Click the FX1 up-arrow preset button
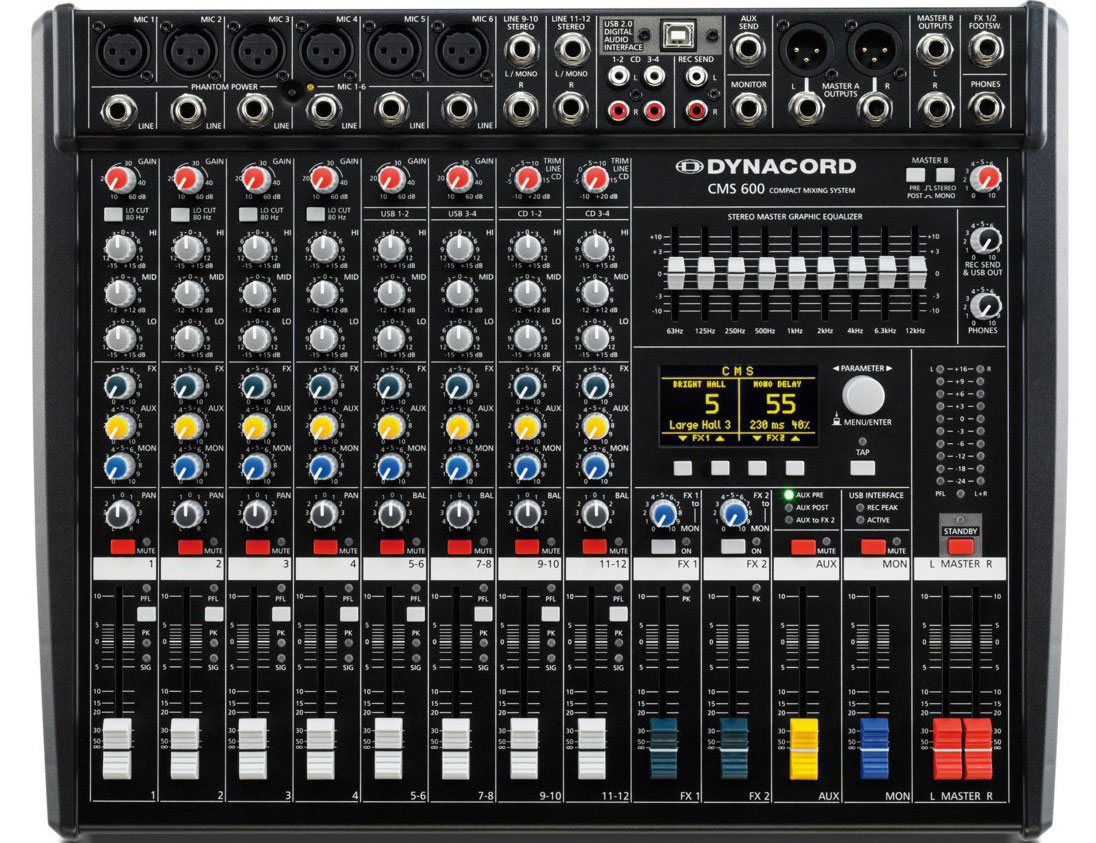 720,468
